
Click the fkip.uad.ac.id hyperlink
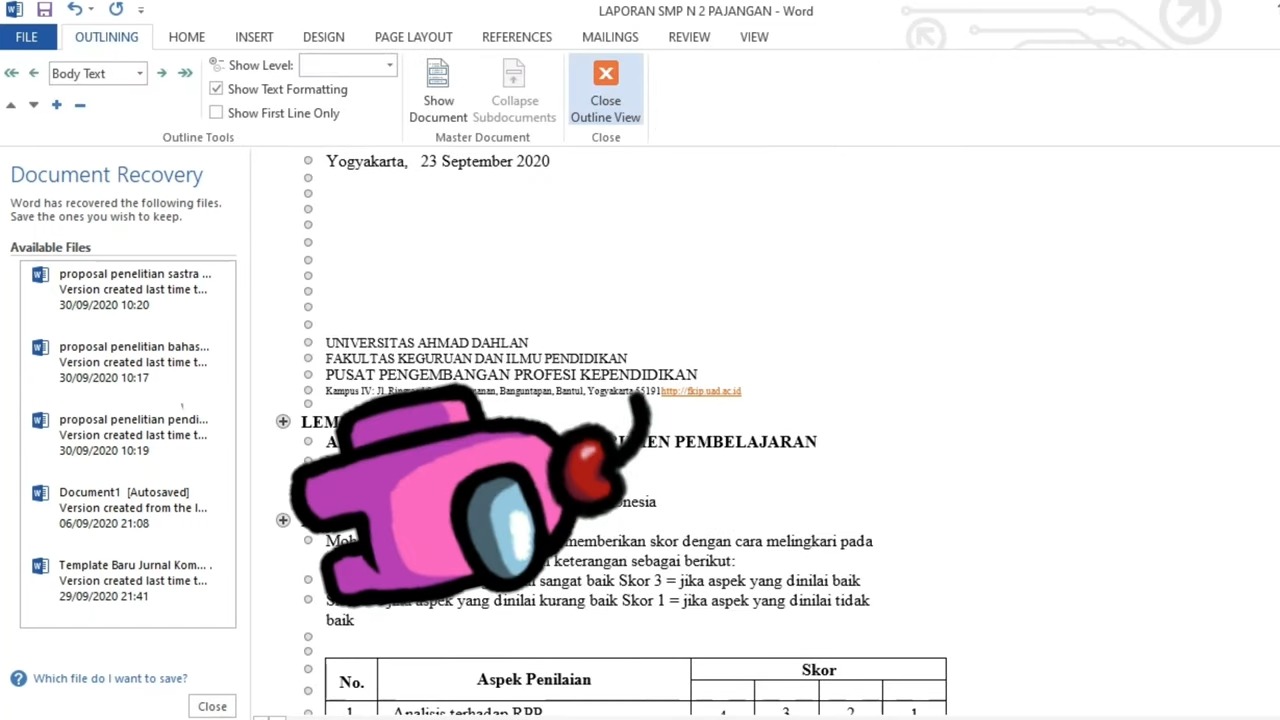pyautogui.click(x=701, y=391)
